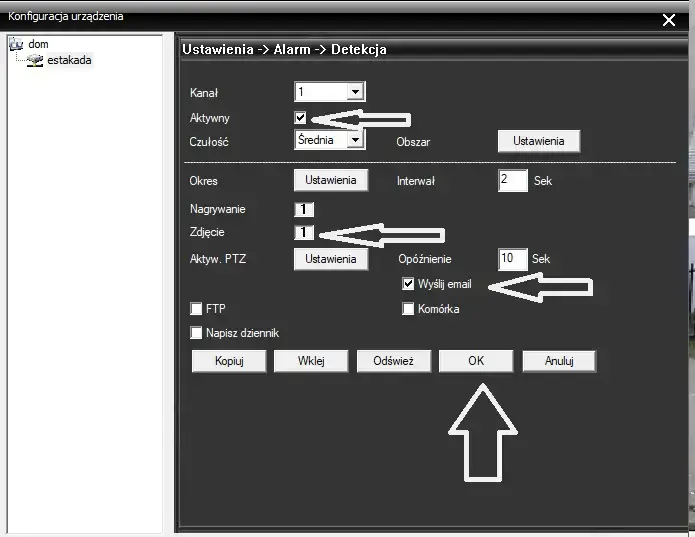Click the Anuluj button
Viewport: 695px width, 537px height.
tap(559, 361)
